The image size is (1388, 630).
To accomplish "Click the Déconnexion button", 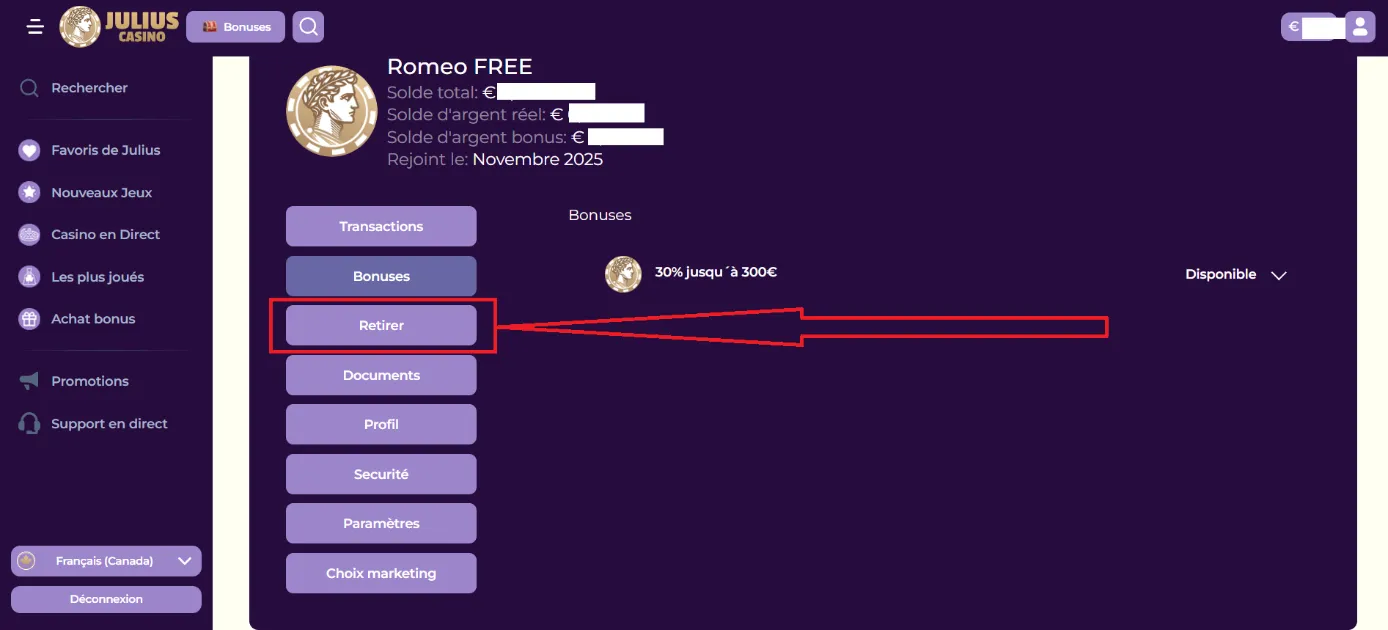I will (106, 599).
